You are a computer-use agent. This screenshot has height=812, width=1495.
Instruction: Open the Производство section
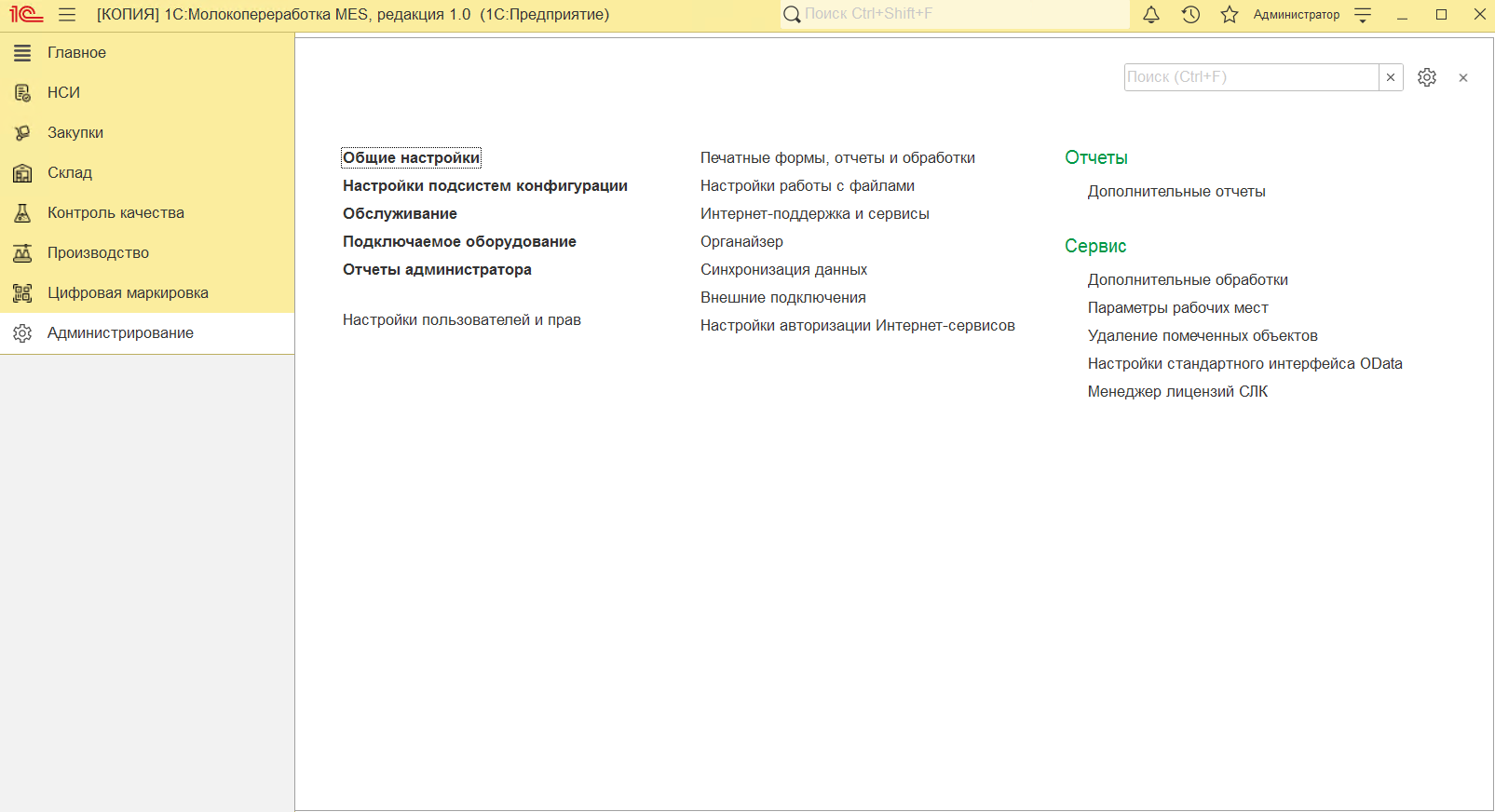pos(147,253)
